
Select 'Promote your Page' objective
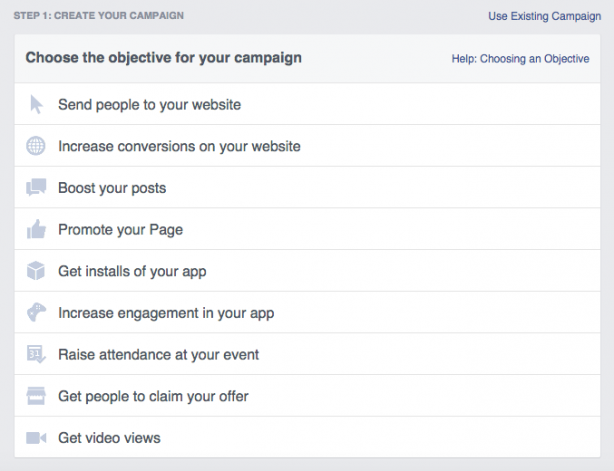pos(307,229)
